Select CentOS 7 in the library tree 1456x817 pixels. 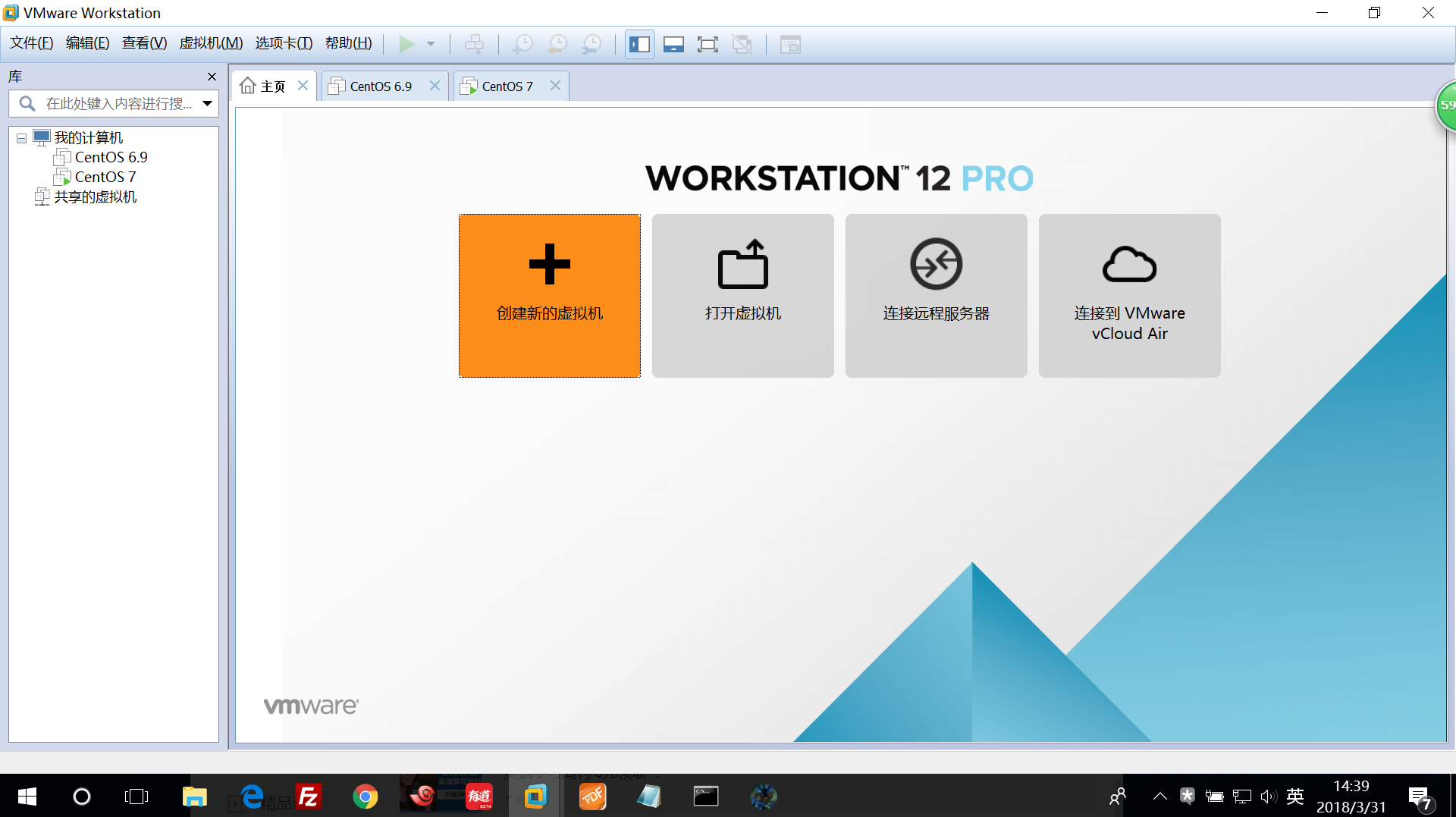[x=105, y=177]
